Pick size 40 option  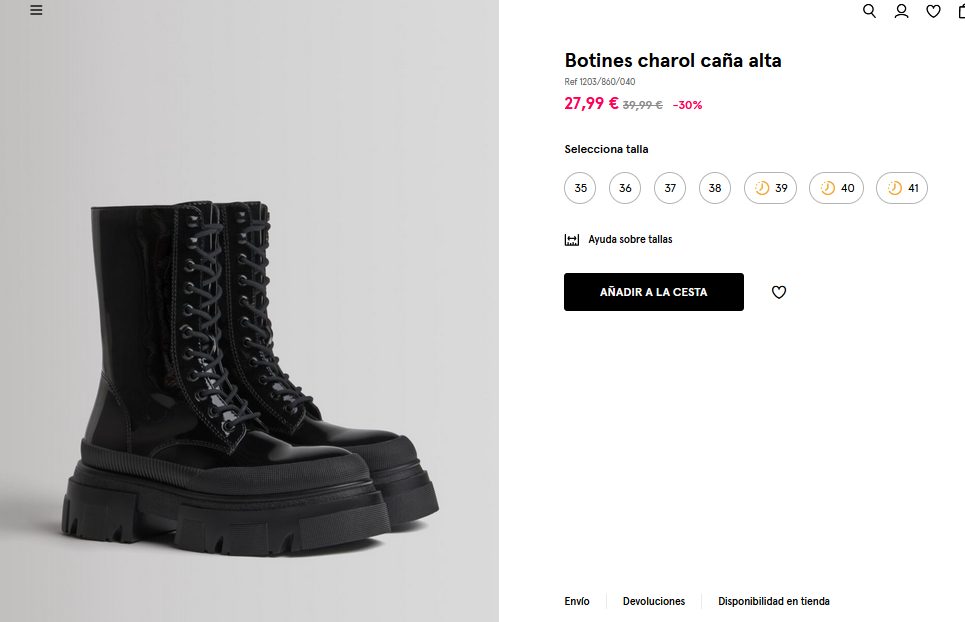[836, 188]
